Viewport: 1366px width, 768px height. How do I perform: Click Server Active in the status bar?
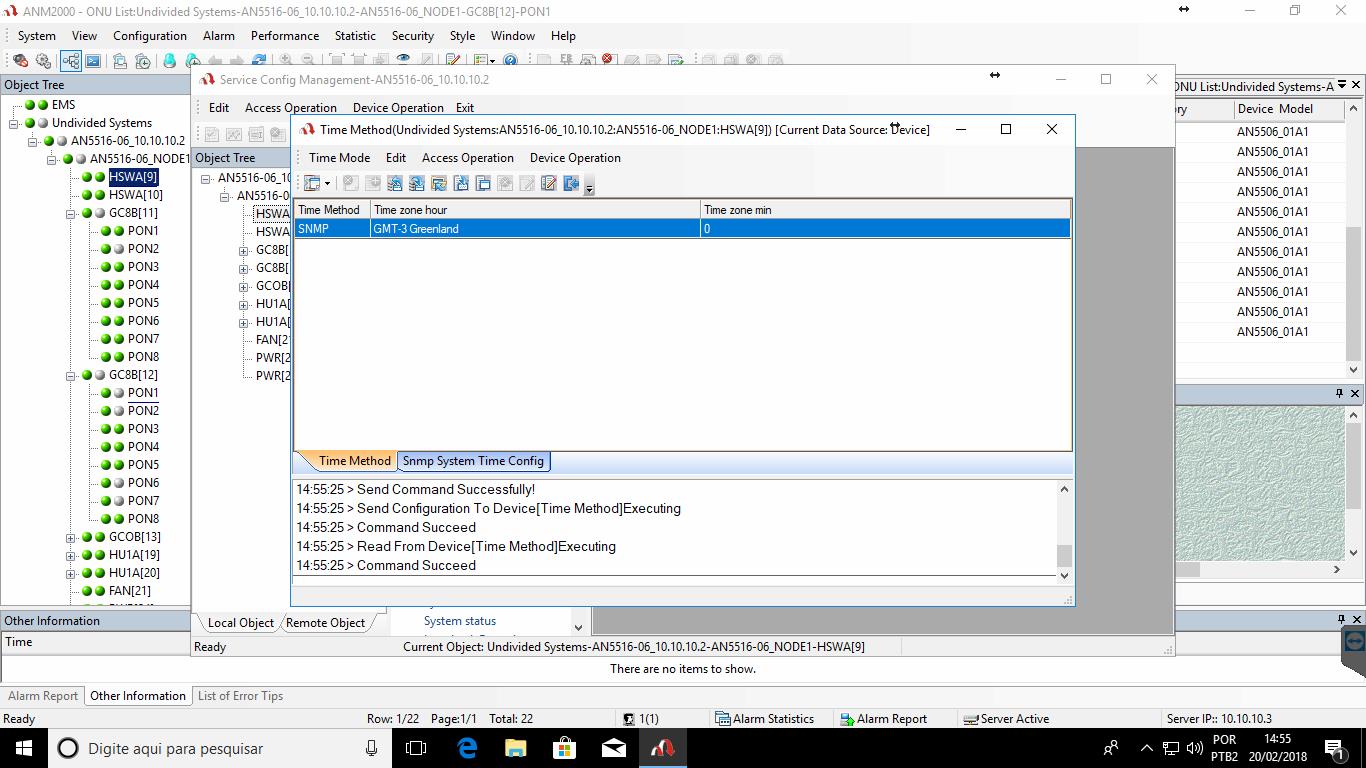pyautogui.click(x=1005, y=719)
